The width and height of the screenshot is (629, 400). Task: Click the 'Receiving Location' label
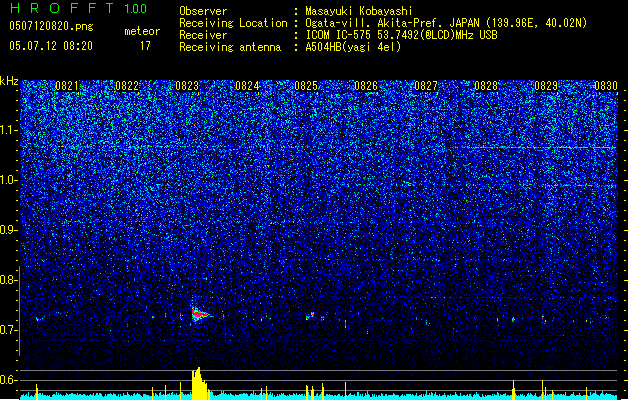point(233,23)
